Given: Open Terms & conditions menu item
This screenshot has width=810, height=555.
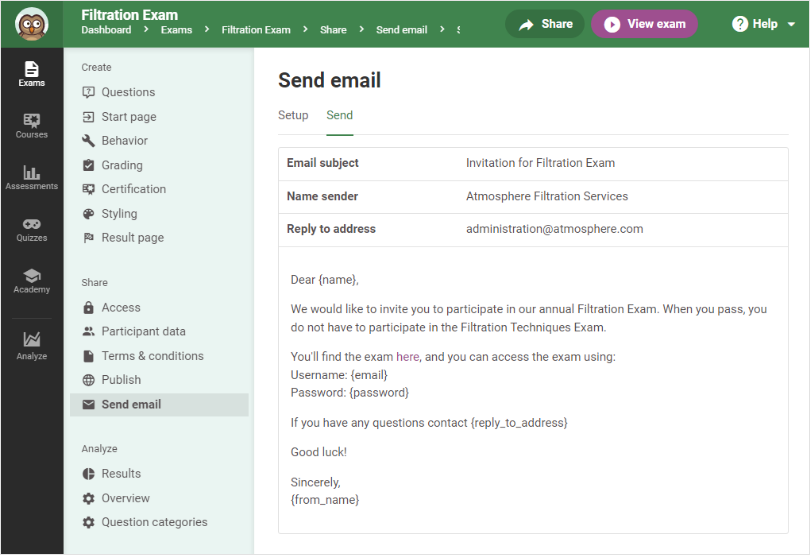Looking at the screenshot, I should click(x=152, y=356).
